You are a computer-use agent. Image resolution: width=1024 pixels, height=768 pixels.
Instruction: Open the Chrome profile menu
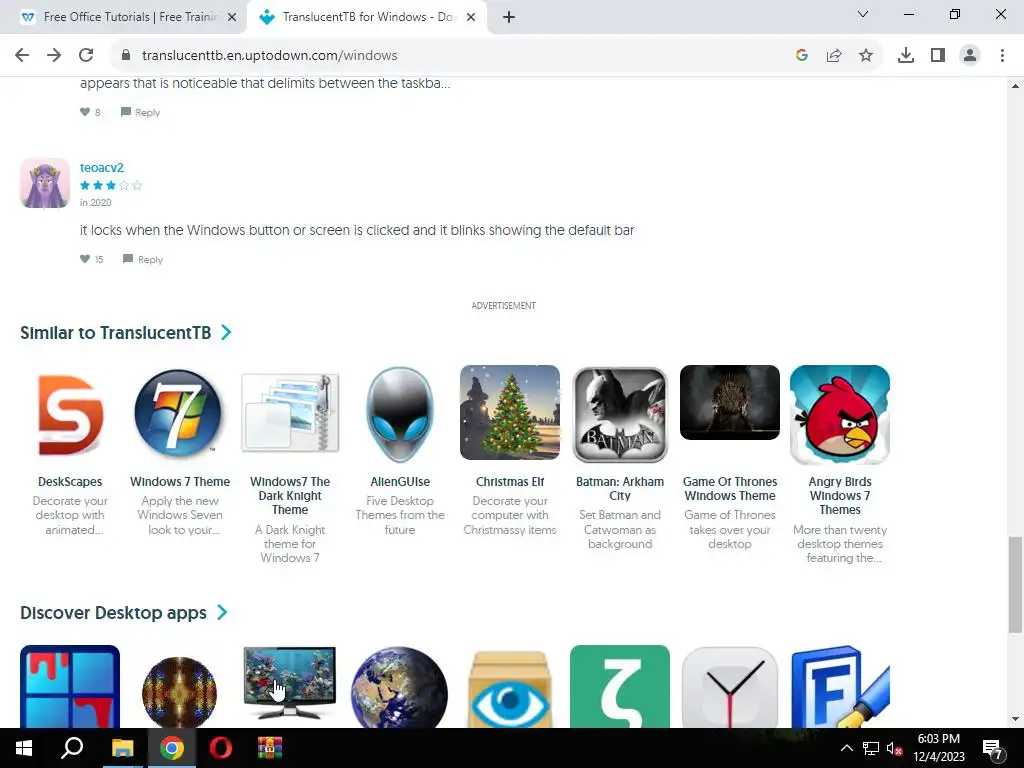[x=970, y=56]
